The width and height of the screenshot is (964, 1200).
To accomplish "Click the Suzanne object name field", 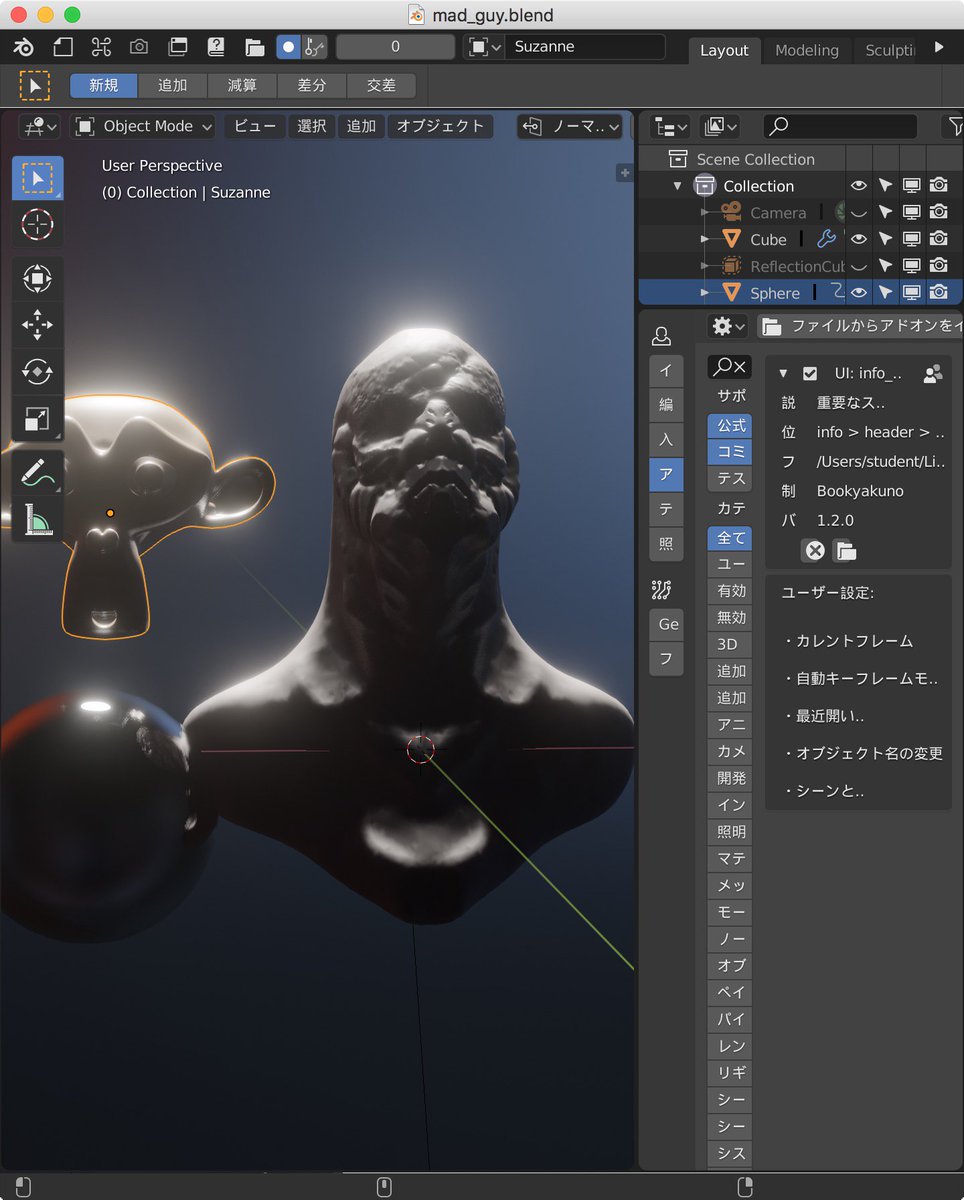I will [584, 47].
